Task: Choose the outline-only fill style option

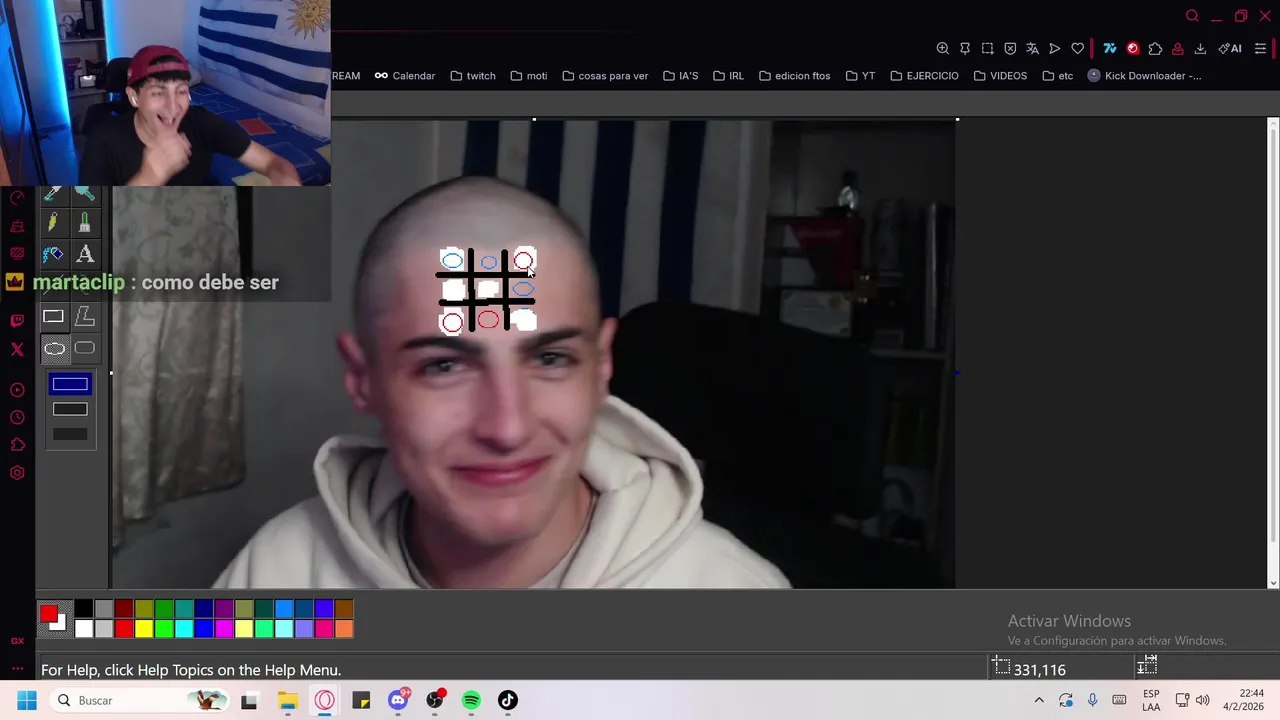Action: coord(70,384)
